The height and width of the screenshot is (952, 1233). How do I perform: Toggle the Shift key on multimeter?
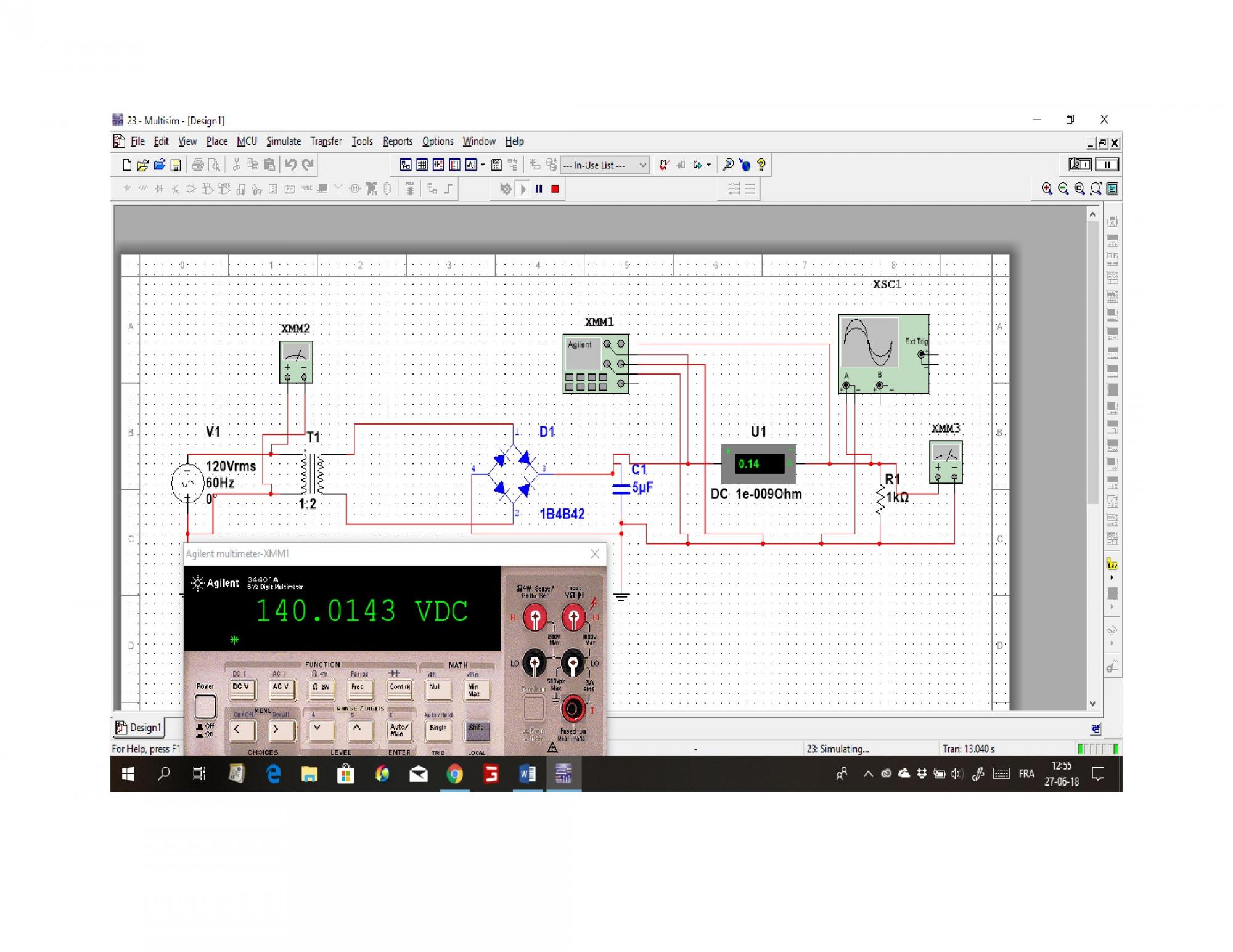click(476, 731)
